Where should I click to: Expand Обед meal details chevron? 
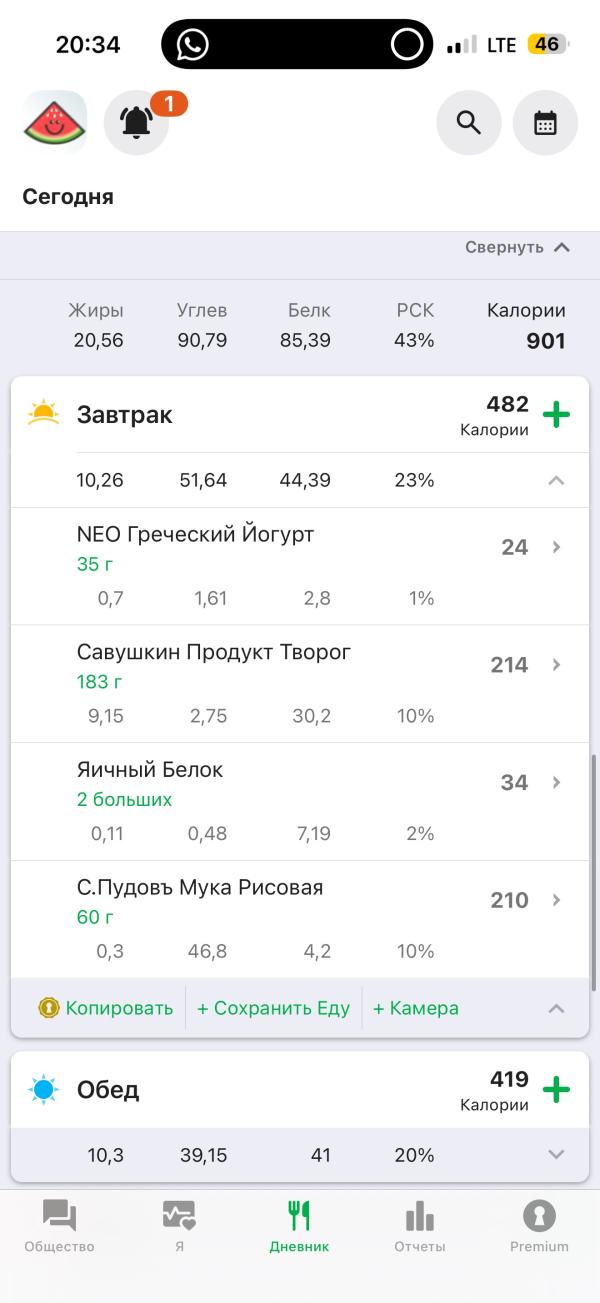click(x=556, y=1155)
